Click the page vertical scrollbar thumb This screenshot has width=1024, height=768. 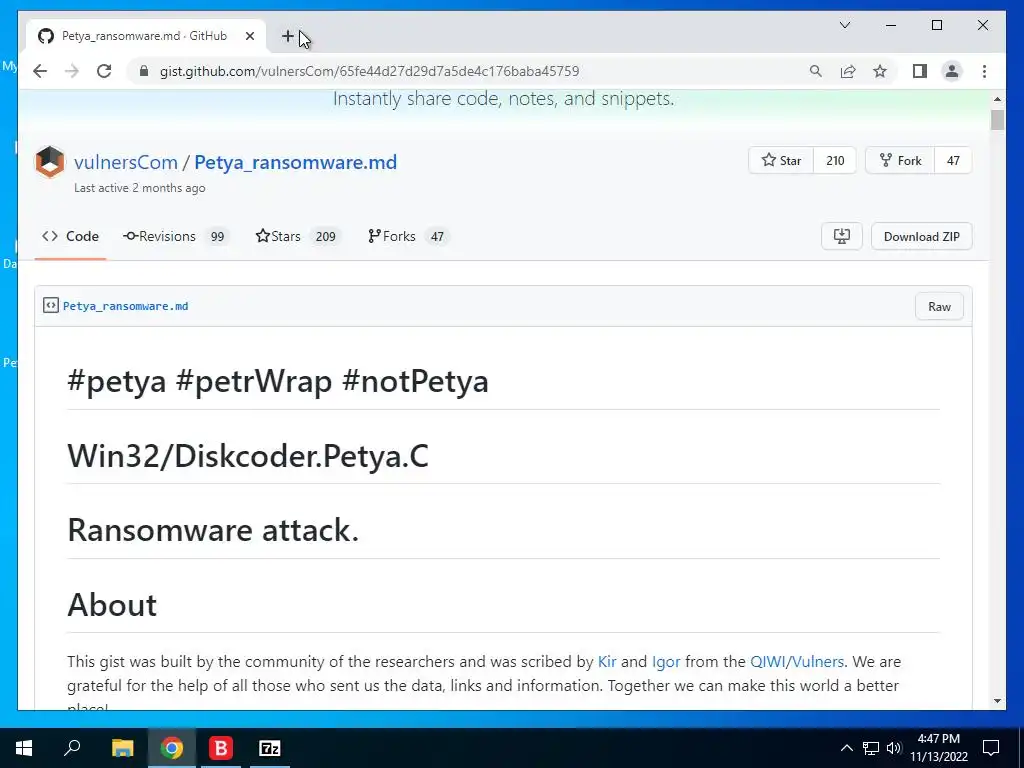tap(997, 120)
